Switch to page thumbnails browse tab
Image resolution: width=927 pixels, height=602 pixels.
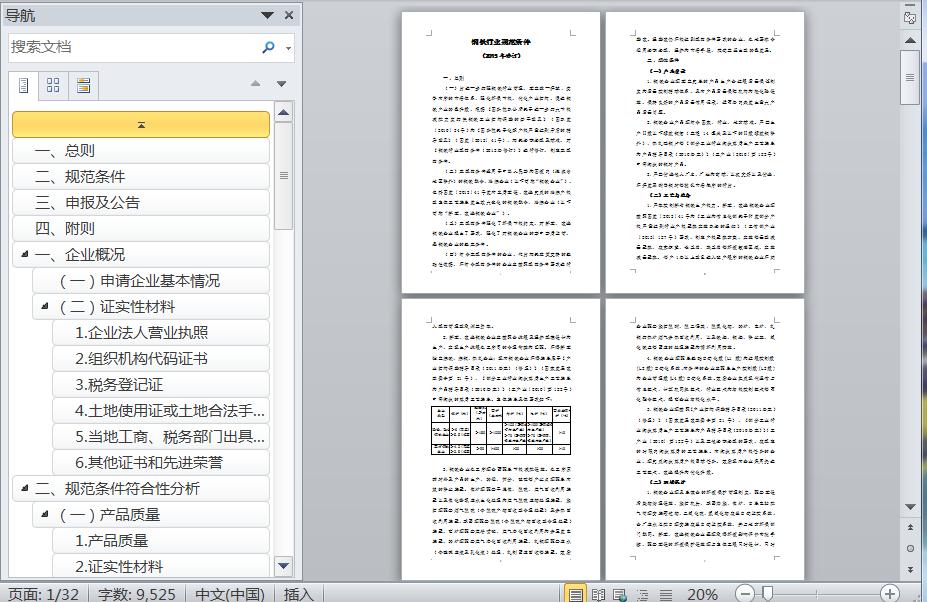pos(53,85)
